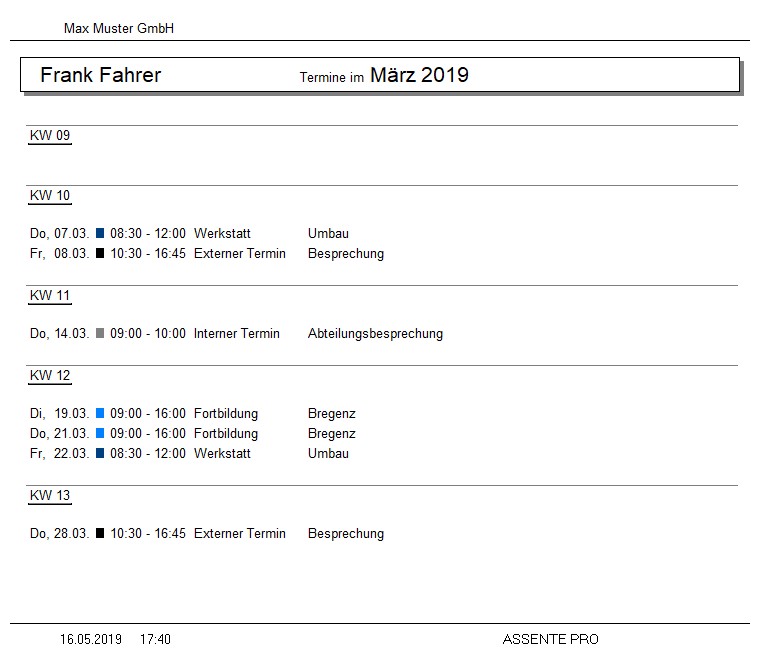Click time 09:00 - 16:00 on 19.03.

(x=148, y=413)
